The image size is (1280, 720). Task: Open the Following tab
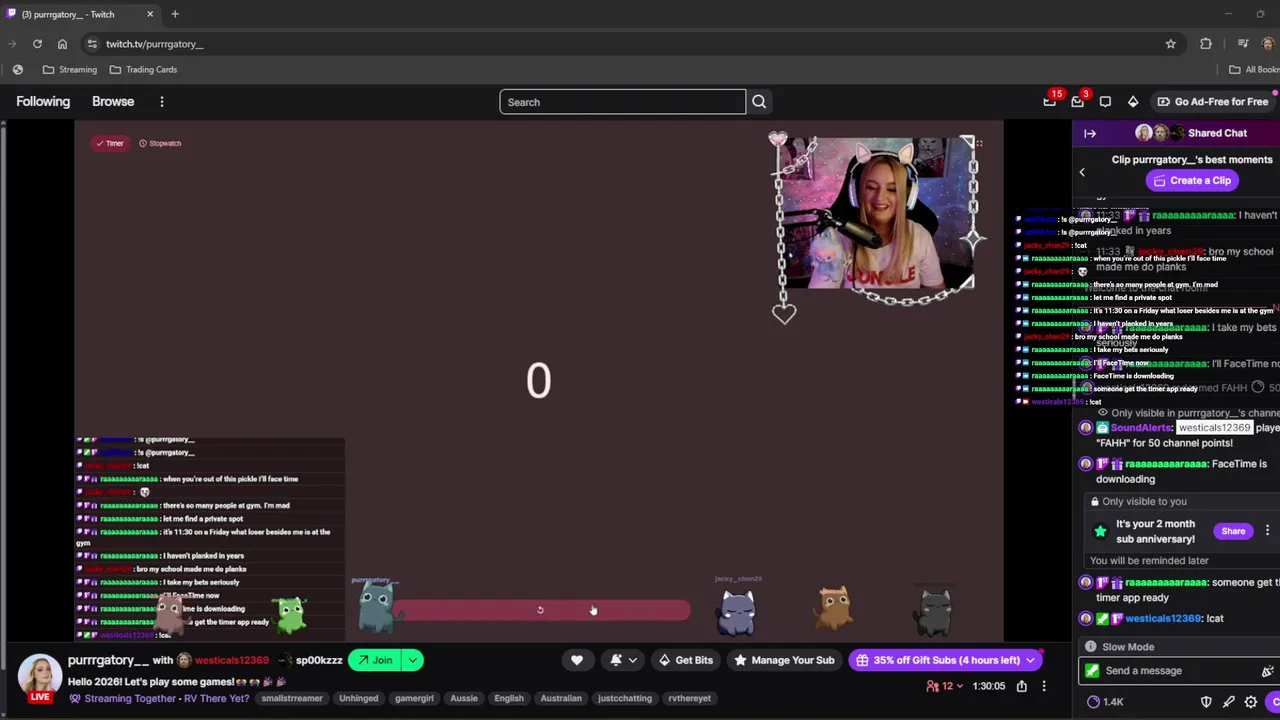(x=43, y=102)
